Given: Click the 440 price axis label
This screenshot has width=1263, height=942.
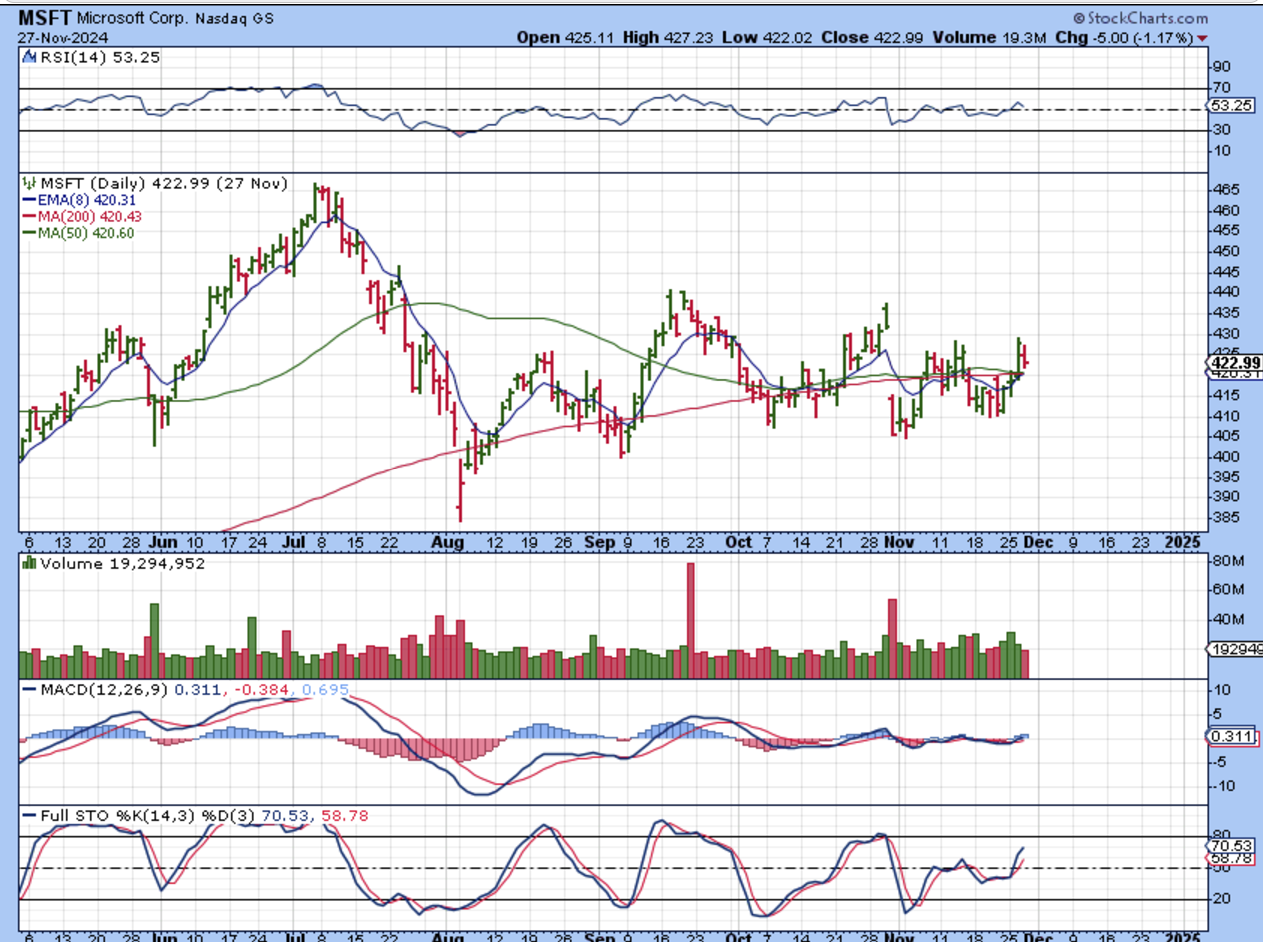Looking at the screenshot, I should coord(1224,292).
